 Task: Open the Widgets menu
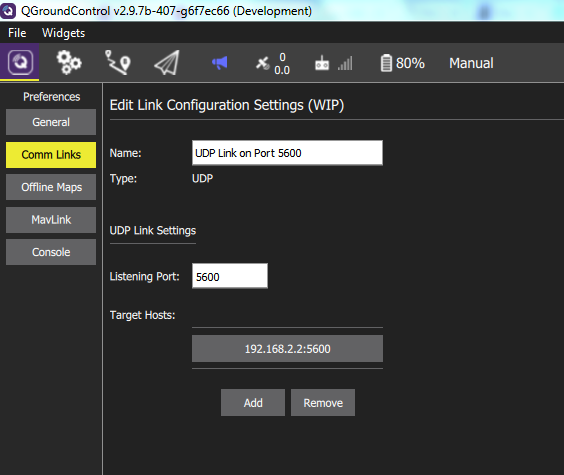[x=64, y=33]
